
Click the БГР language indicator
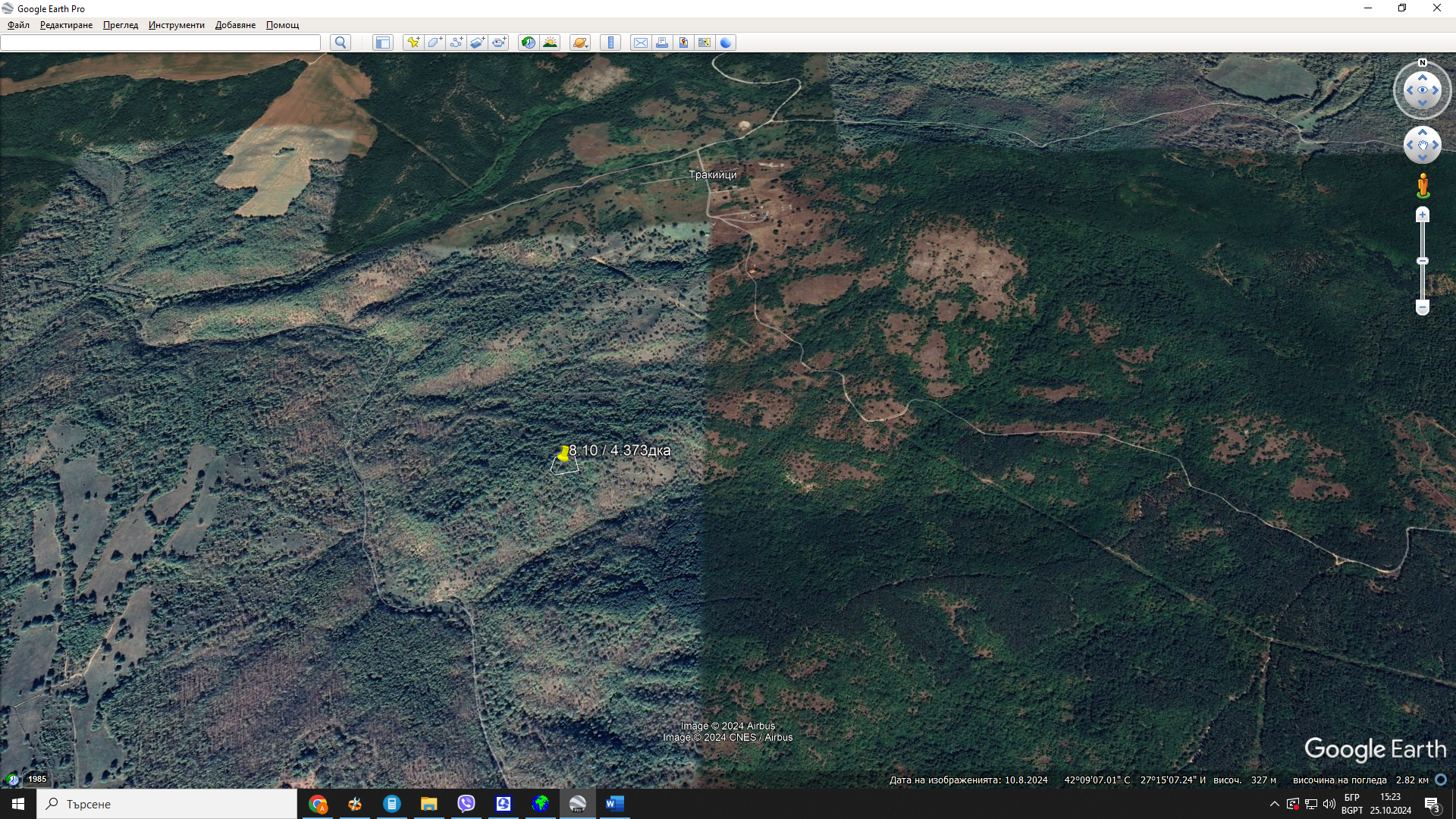(x=1352, y=798)
